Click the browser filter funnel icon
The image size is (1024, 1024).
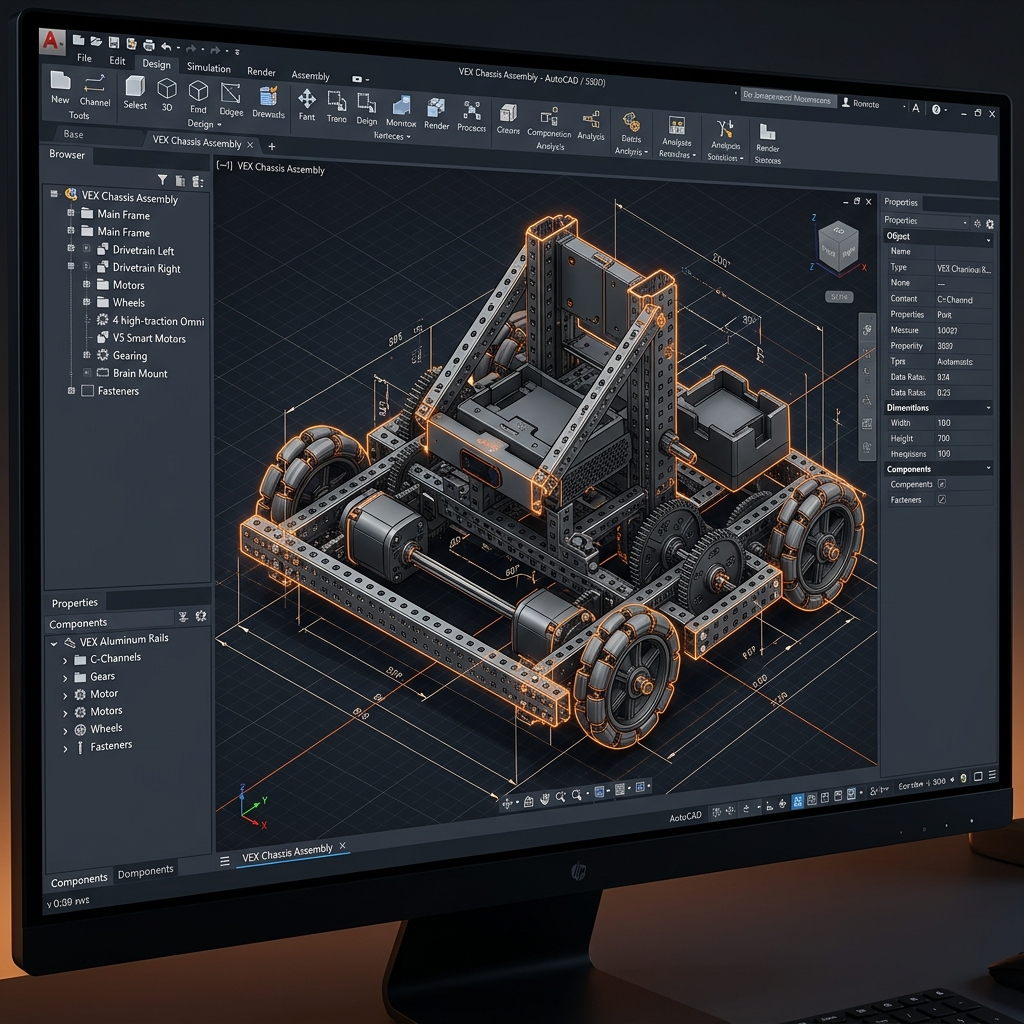162,180
